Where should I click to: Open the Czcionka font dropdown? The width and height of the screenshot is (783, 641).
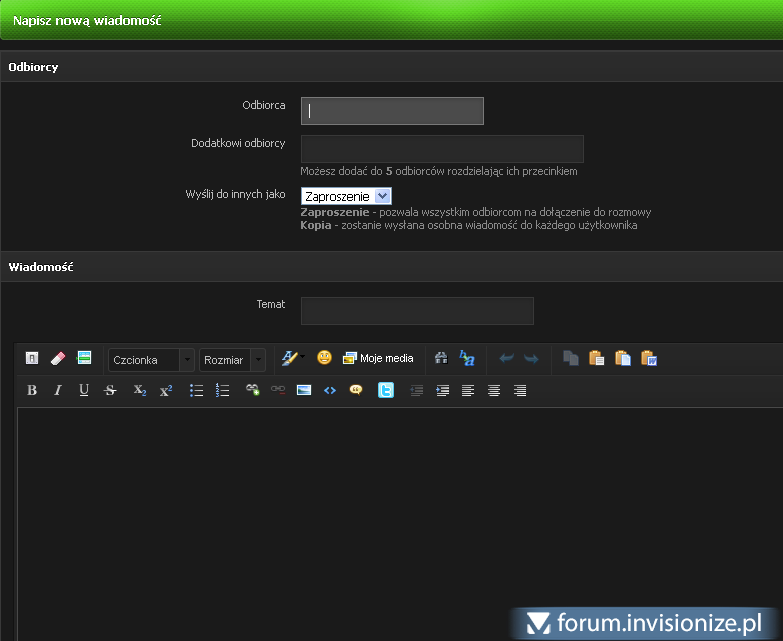(x=151, y=360)
